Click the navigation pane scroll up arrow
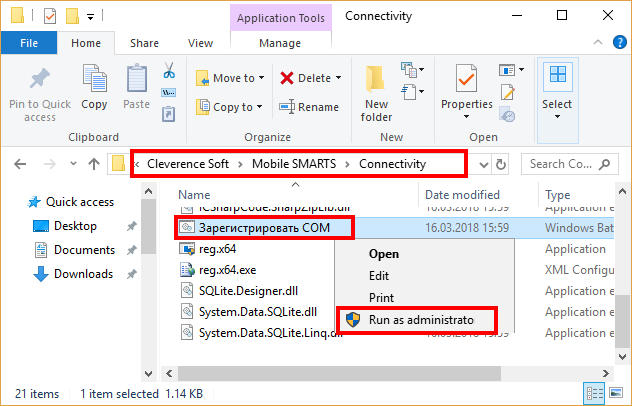Viewport: 632px width, 406px height. pos(149,191)
